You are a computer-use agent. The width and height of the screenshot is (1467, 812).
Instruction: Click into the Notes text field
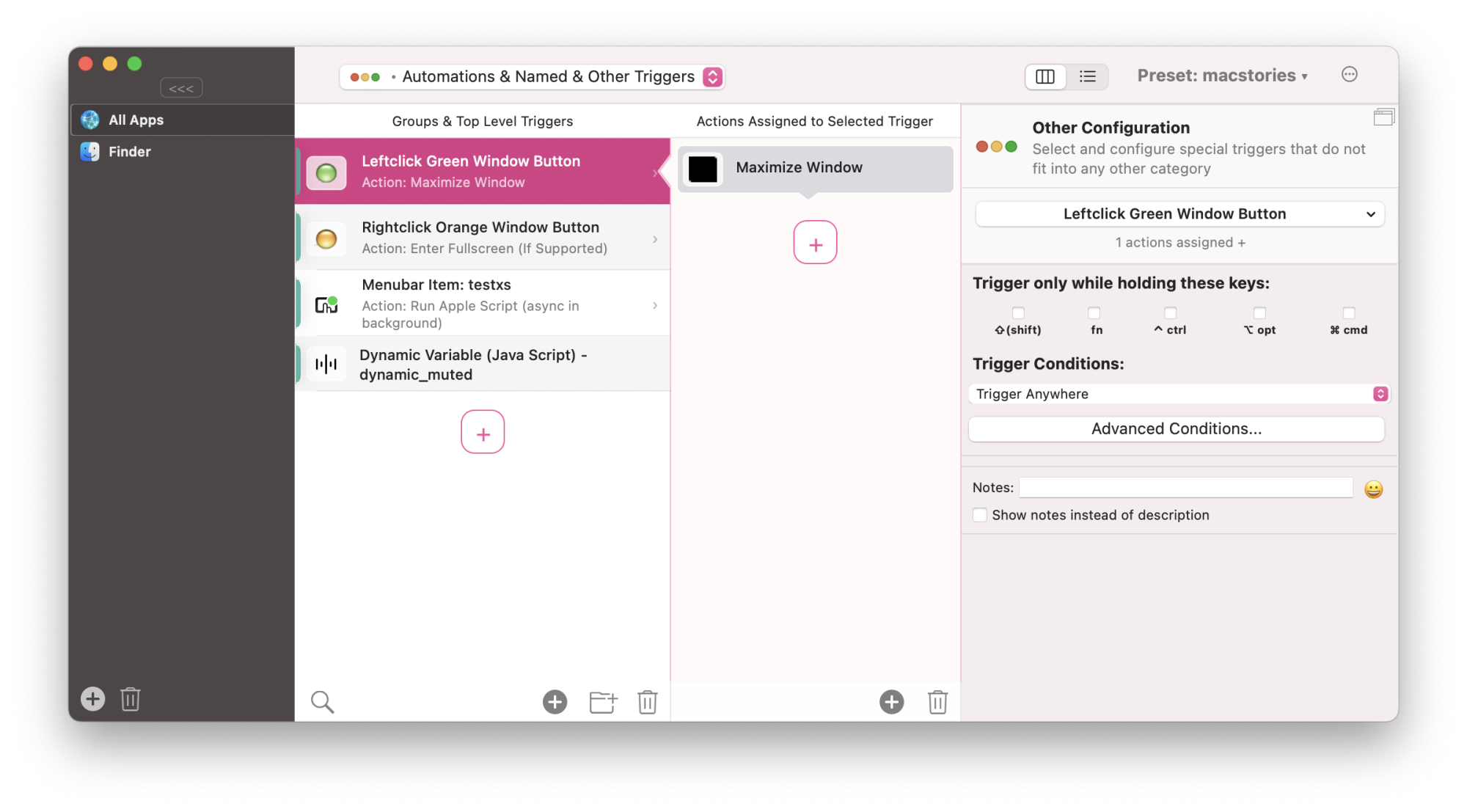click(1185, 488)
